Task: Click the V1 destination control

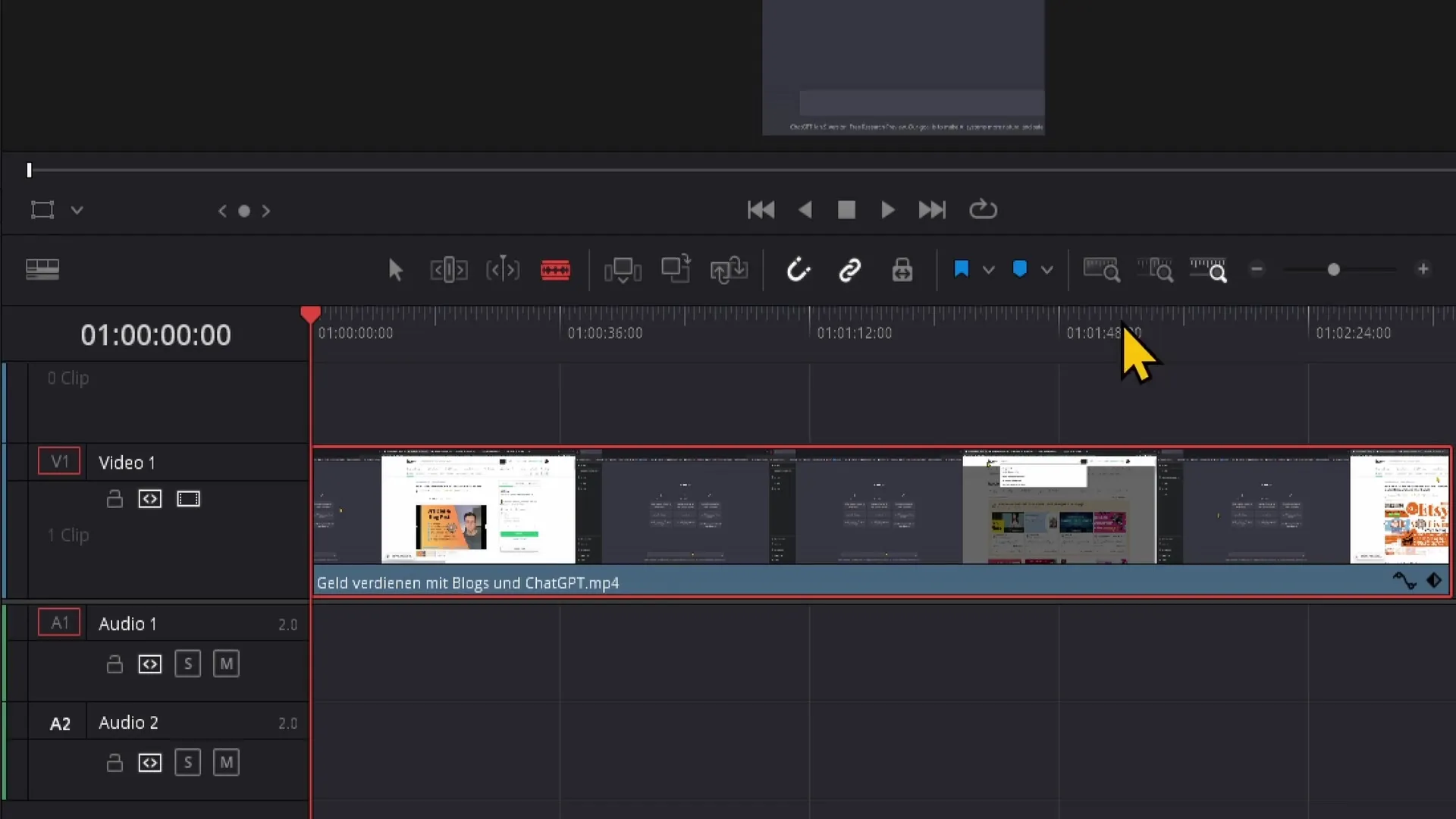Action: (x=59, y=462)
